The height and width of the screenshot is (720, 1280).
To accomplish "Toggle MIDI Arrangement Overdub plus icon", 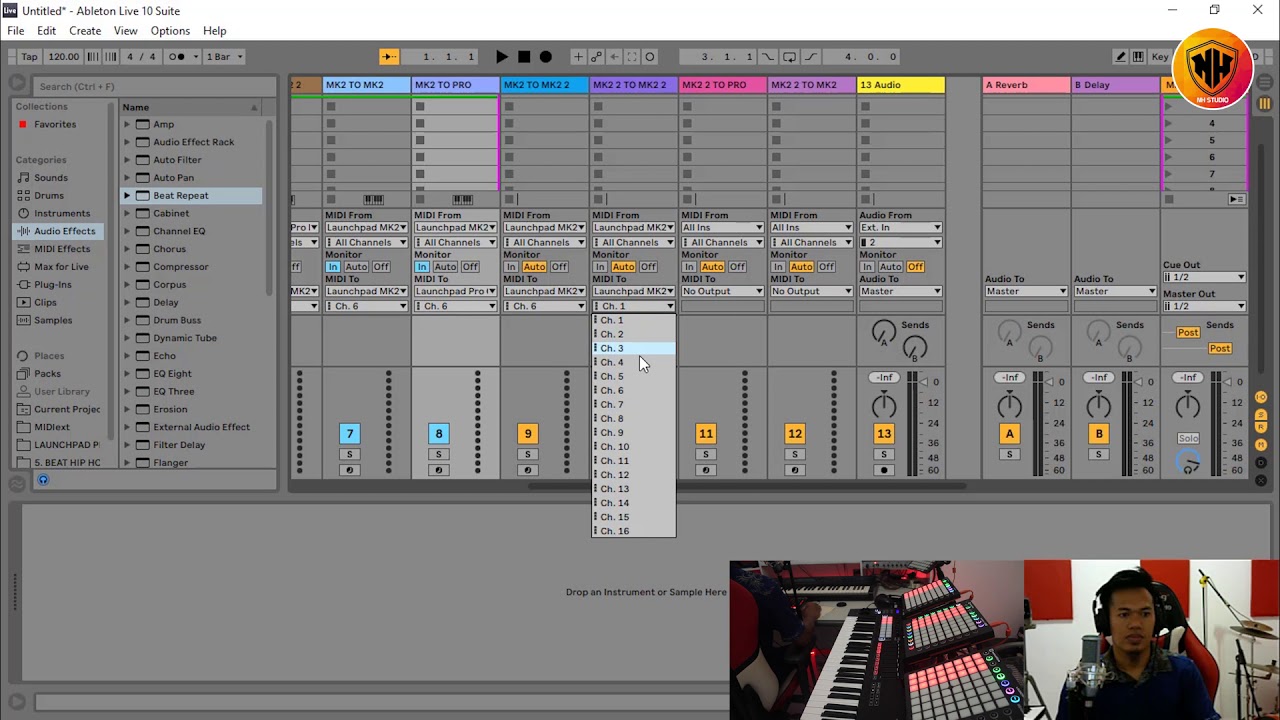I will 578,57.
